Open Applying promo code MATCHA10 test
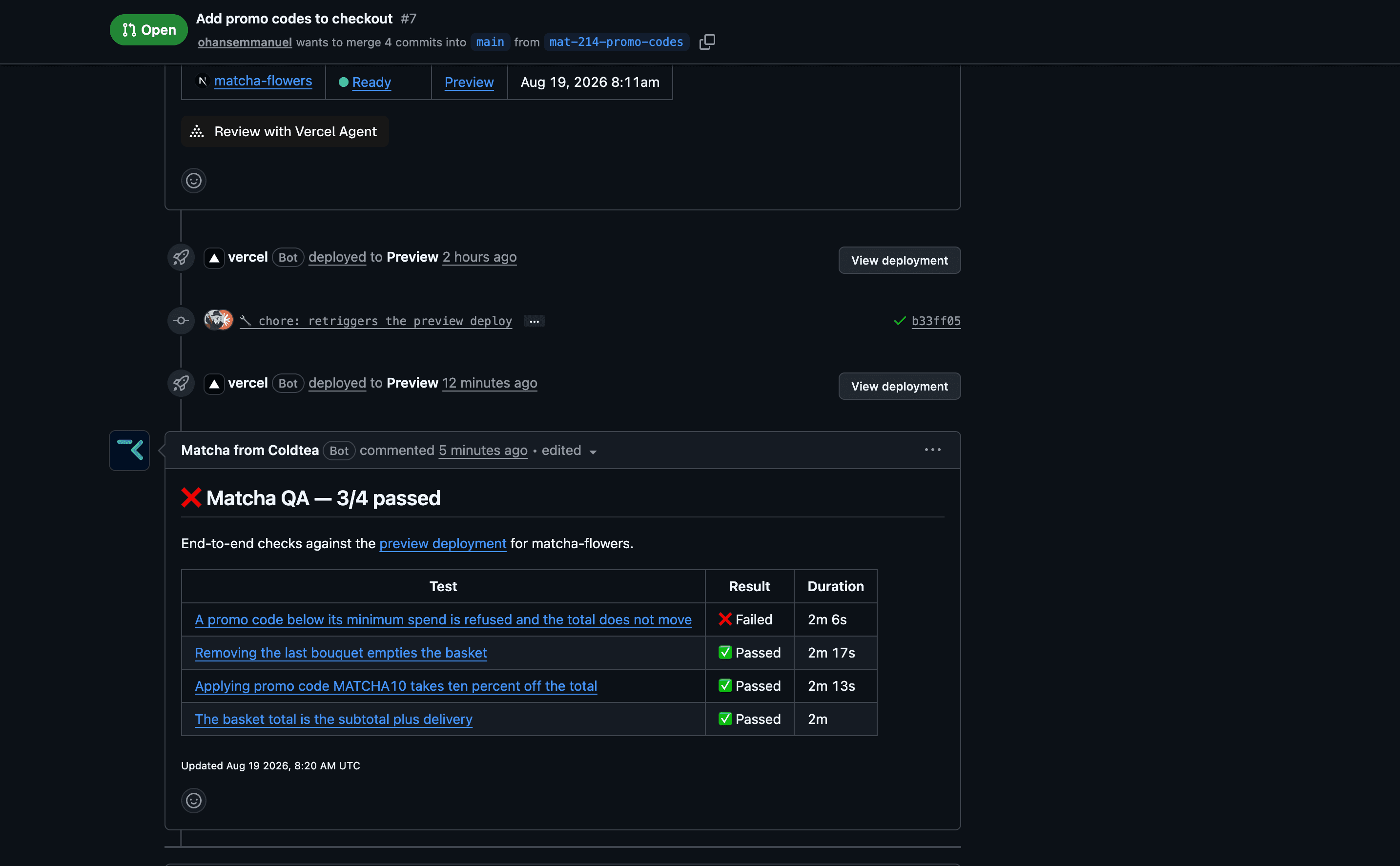 pos(396,686)
